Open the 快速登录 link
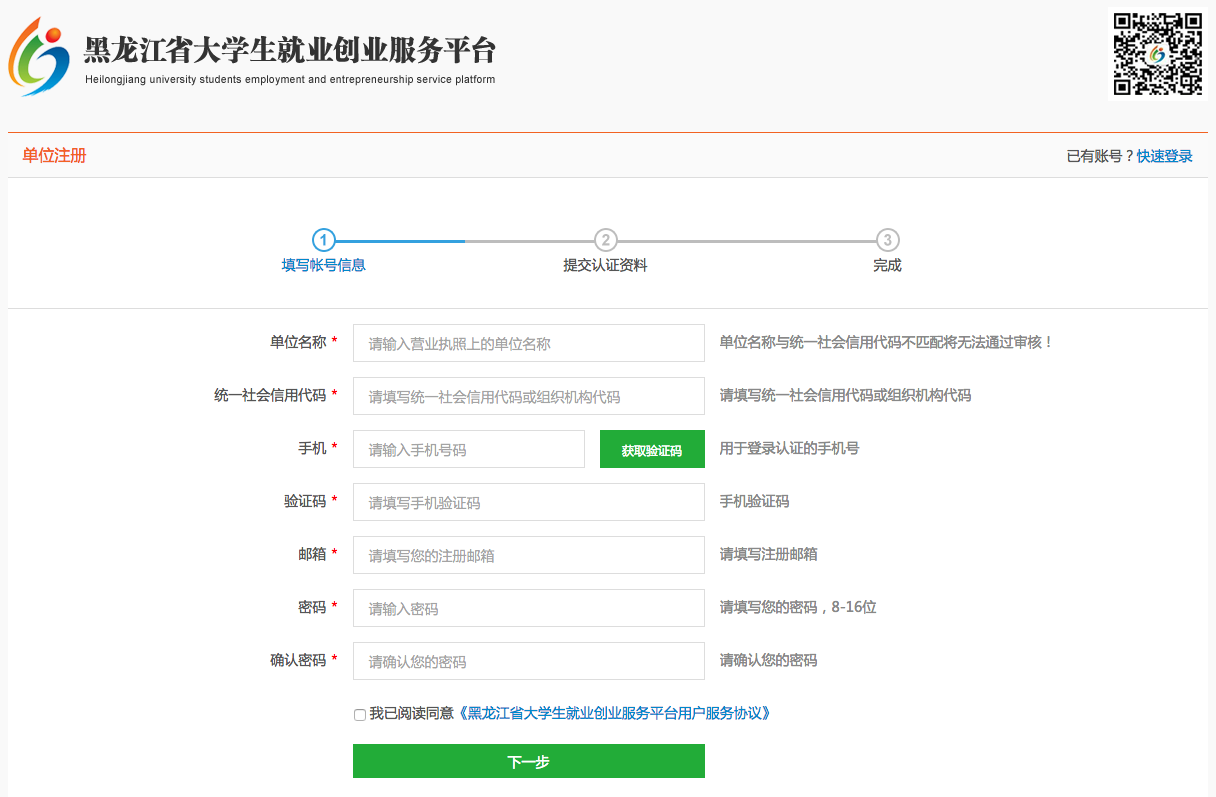Image resolution: width=1216 pixels, height=797 pixels. [1164, 156]
